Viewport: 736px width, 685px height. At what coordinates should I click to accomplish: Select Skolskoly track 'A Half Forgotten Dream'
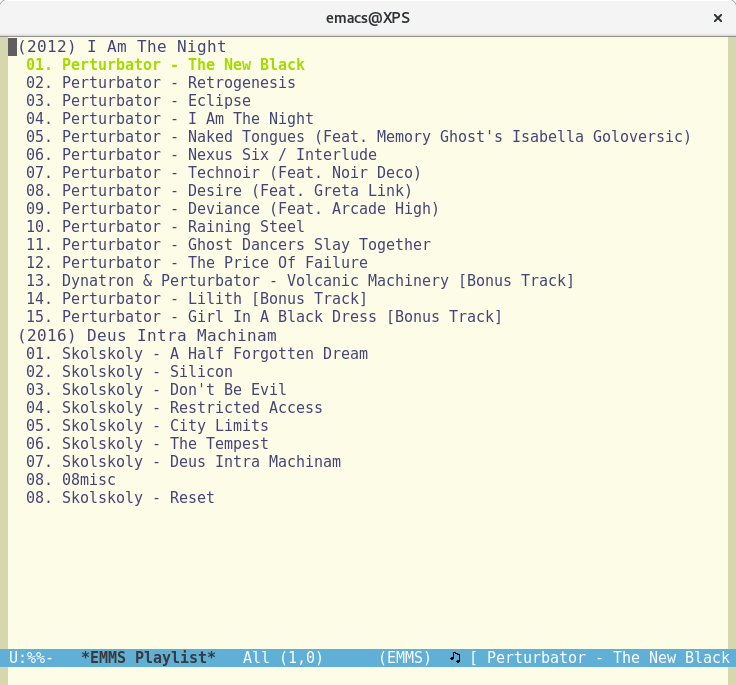(x=197, y=353)
